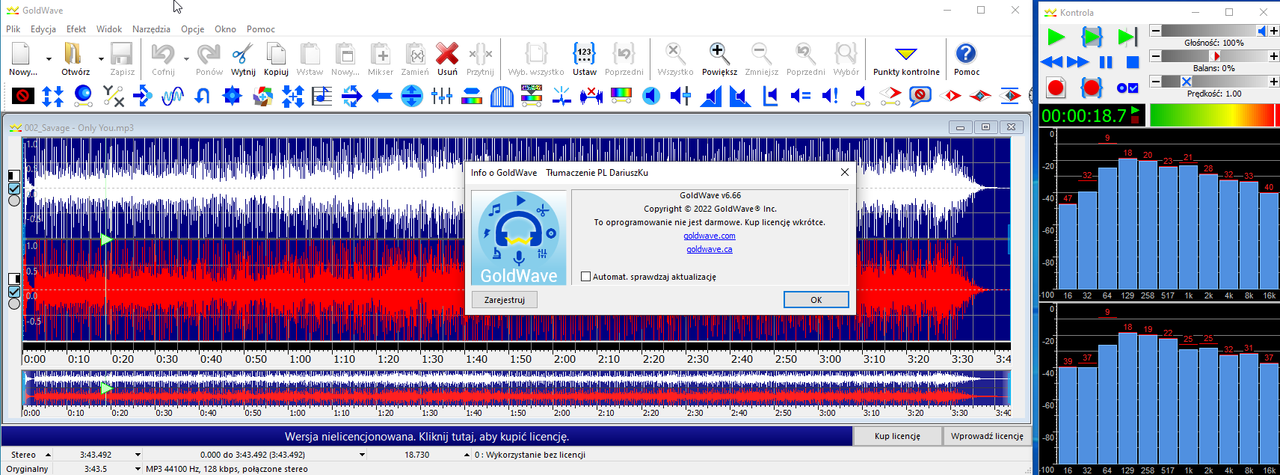Open the music note staff Pitch icon

321,96
